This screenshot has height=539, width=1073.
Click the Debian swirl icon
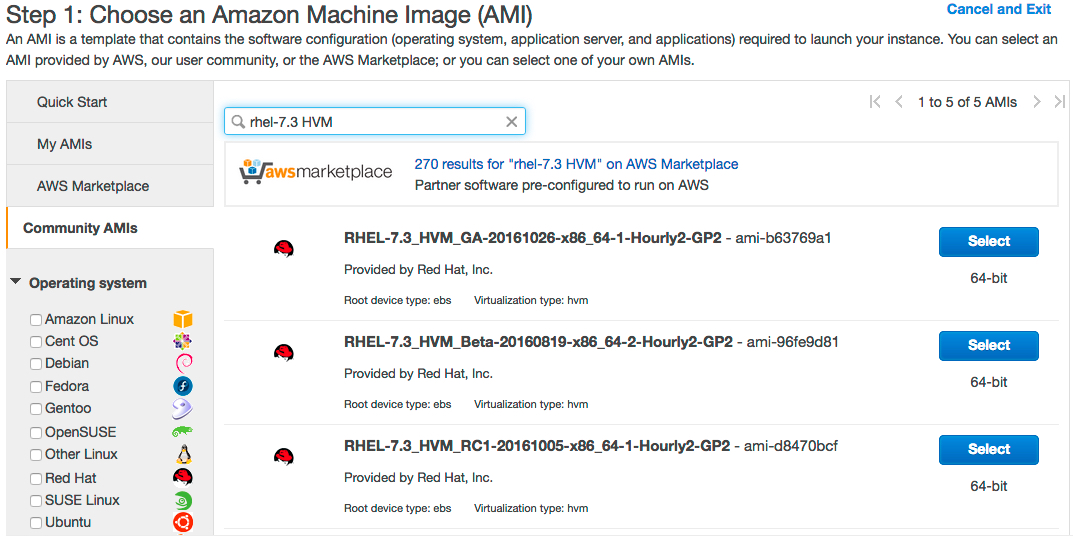[x=182, y=364]
